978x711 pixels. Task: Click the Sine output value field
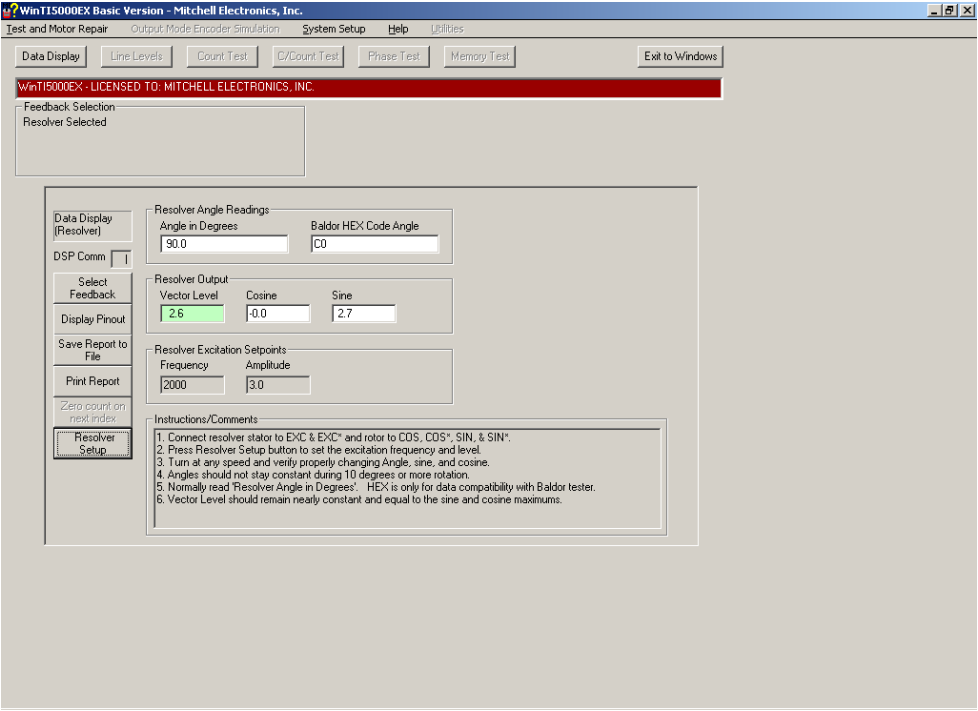364,314
